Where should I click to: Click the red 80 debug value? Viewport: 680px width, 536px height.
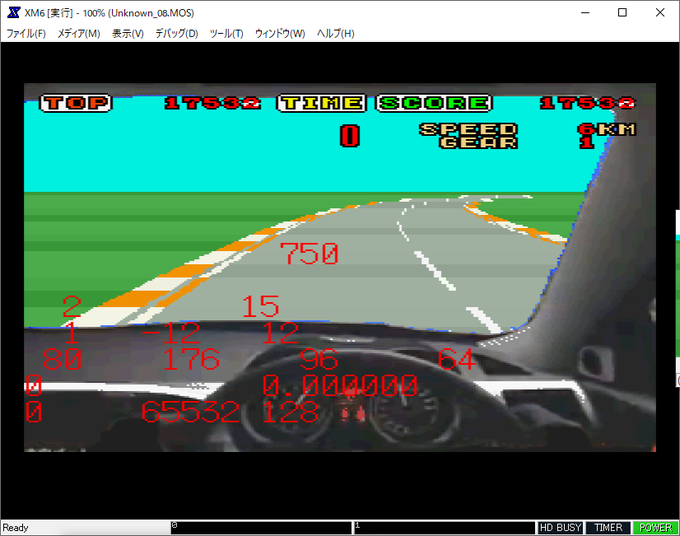pos(62,359)
